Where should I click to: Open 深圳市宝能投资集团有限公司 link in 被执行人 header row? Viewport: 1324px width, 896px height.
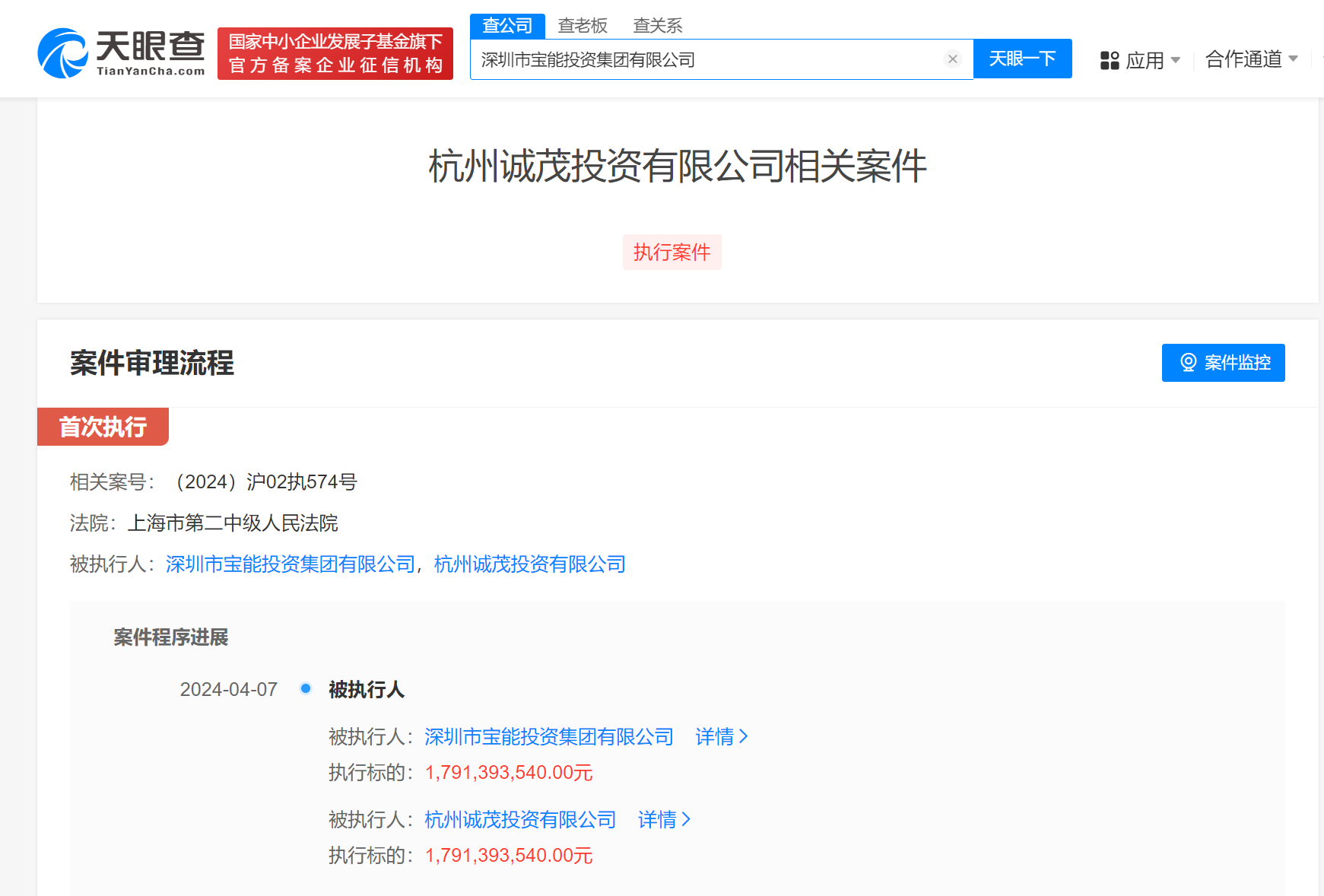pos(291,564)
